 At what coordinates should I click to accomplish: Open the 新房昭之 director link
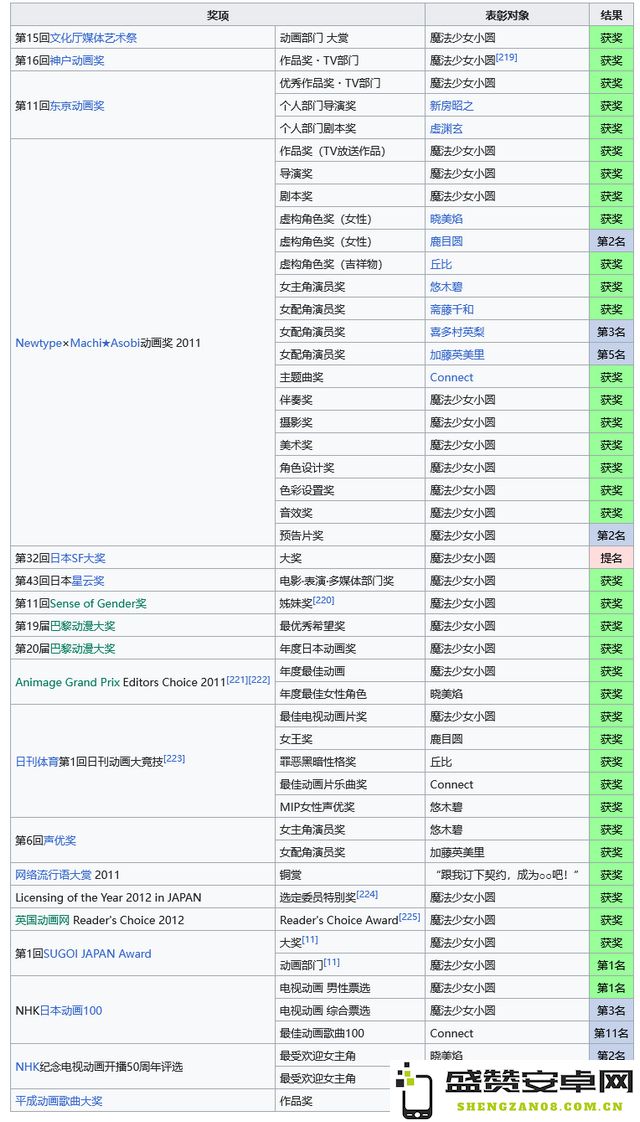[452, 106]
